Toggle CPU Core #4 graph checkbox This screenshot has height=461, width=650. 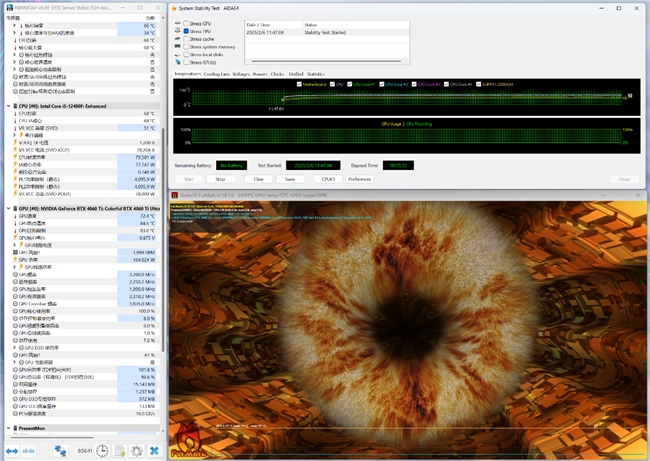446,84
